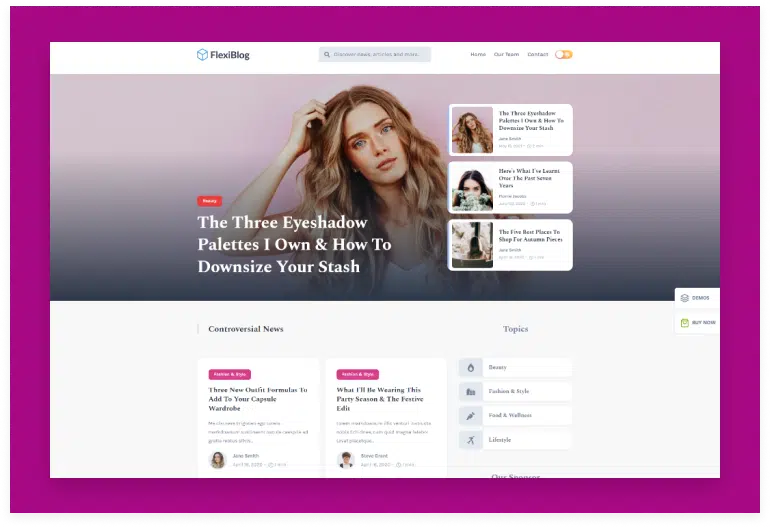Click read-time clock icon on top hero side card

[x=529, y=146]
